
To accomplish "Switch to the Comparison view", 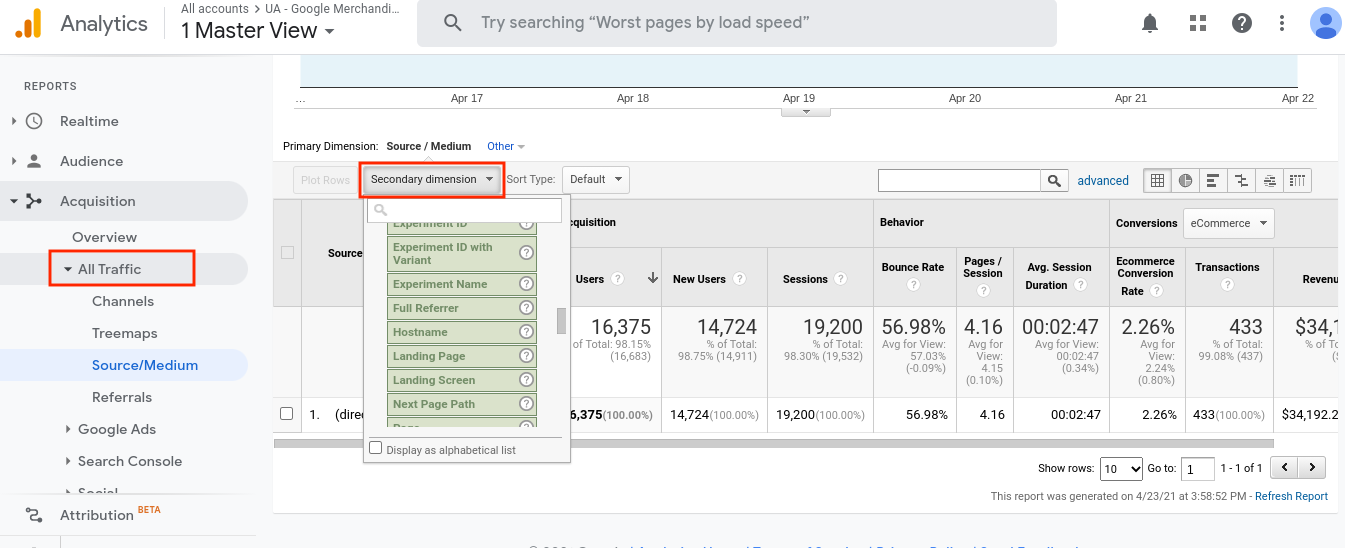I will pyautogui.click(x=1241, y=180).
